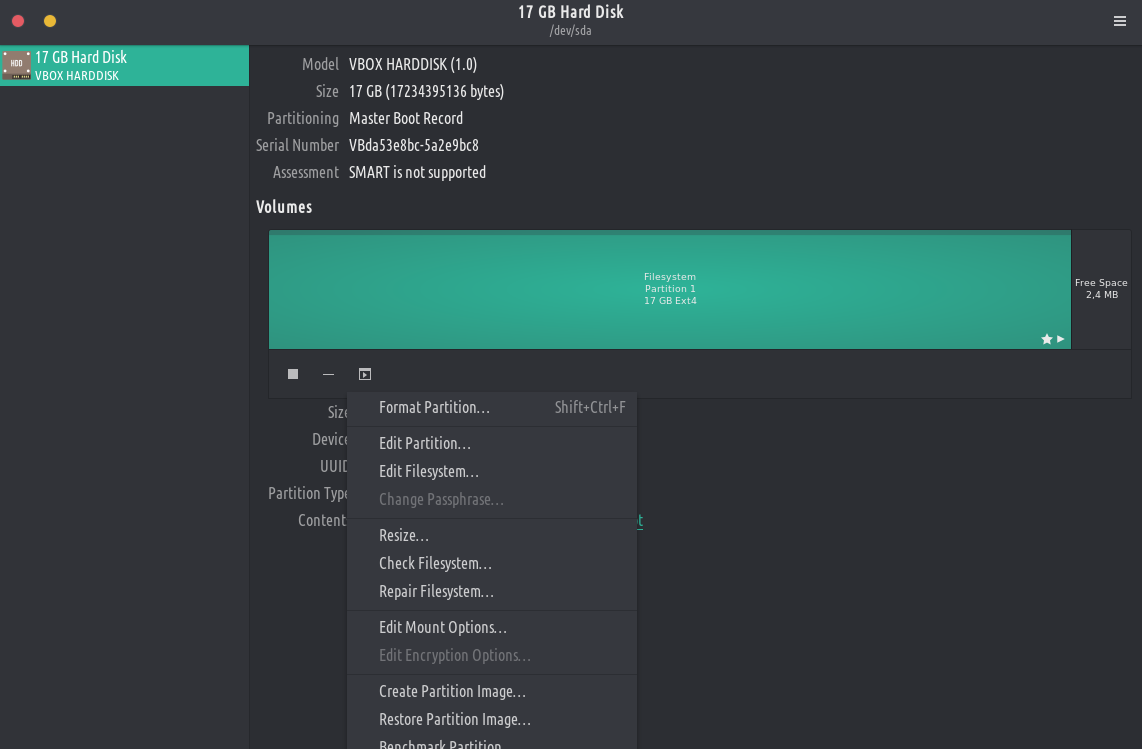1142x749 pixels.
Task: Click the minus delete partition icon
Action: coord(328,374)
